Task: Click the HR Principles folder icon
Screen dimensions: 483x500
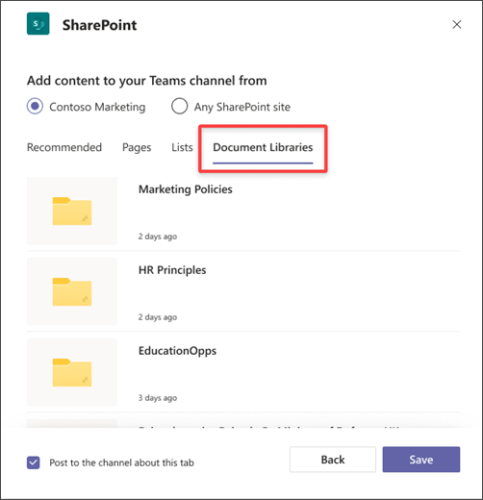Action: pyautogui.click(x=72, y=292)
